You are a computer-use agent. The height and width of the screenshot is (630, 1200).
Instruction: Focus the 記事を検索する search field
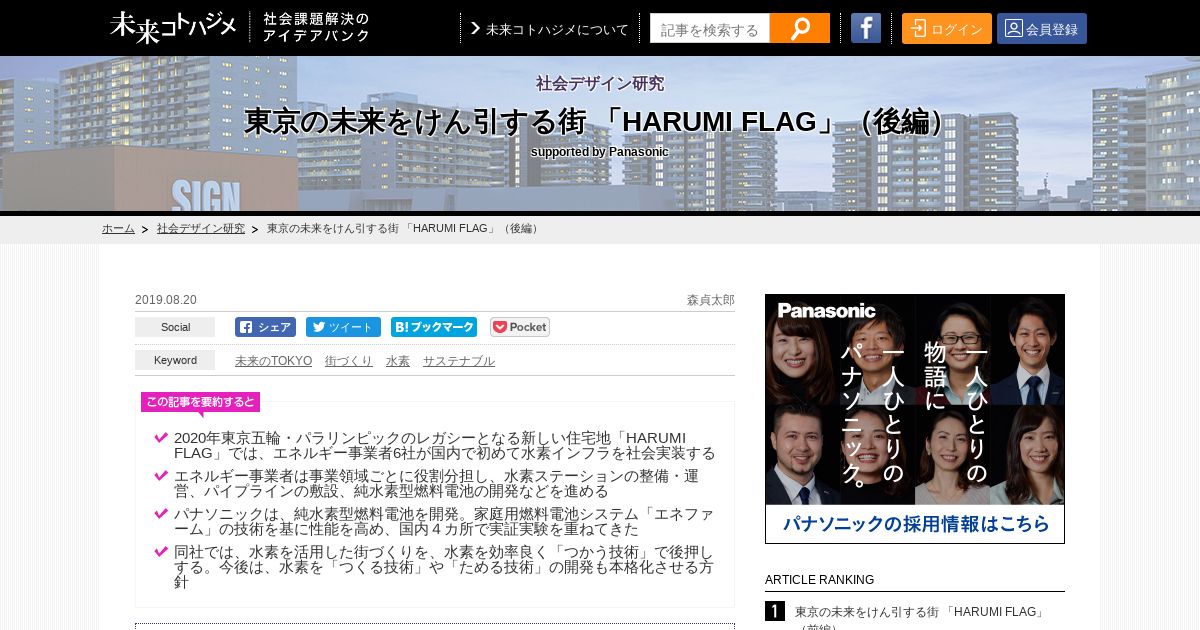point(710,28)
